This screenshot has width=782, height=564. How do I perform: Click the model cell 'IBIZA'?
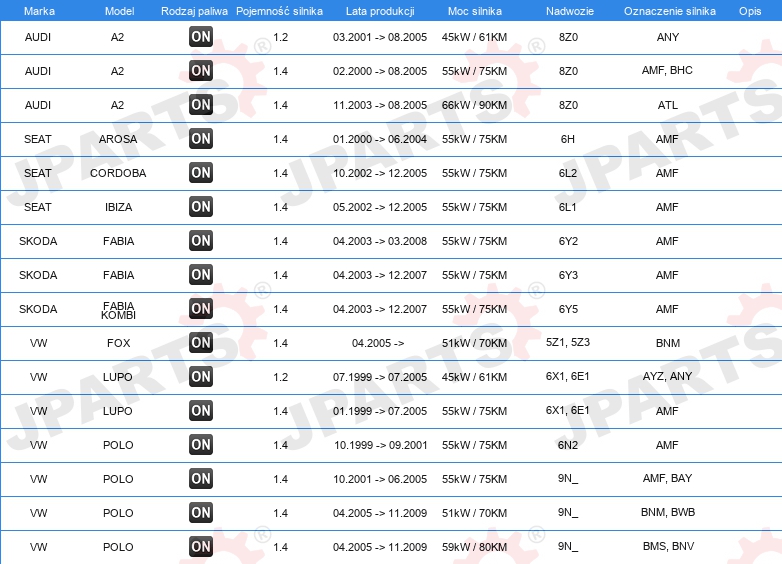point(119,207)
